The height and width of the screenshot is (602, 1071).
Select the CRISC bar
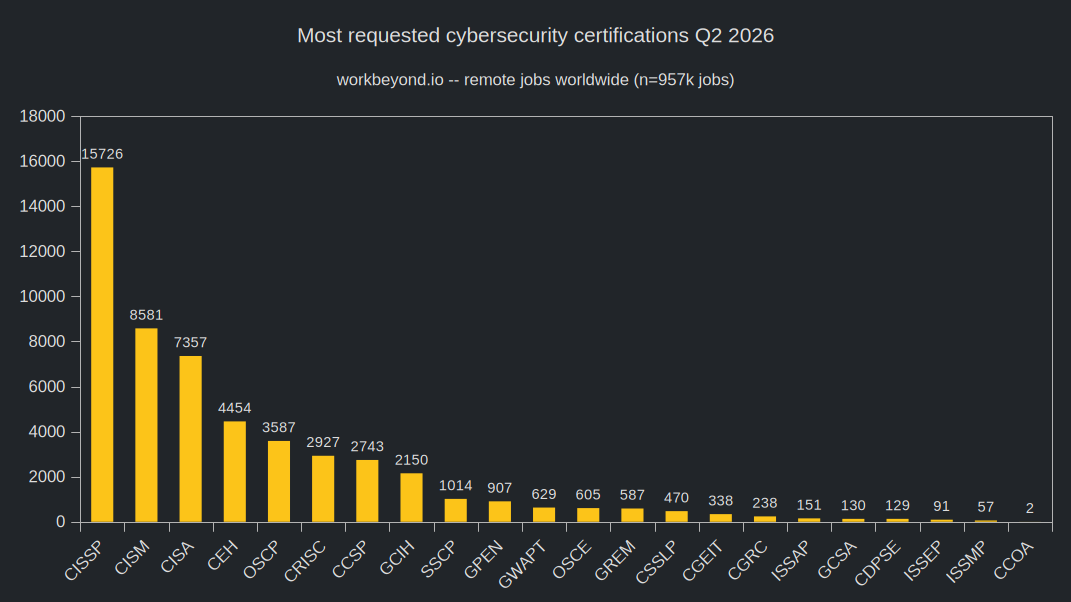pyautogui.click(x=323, y=489)
